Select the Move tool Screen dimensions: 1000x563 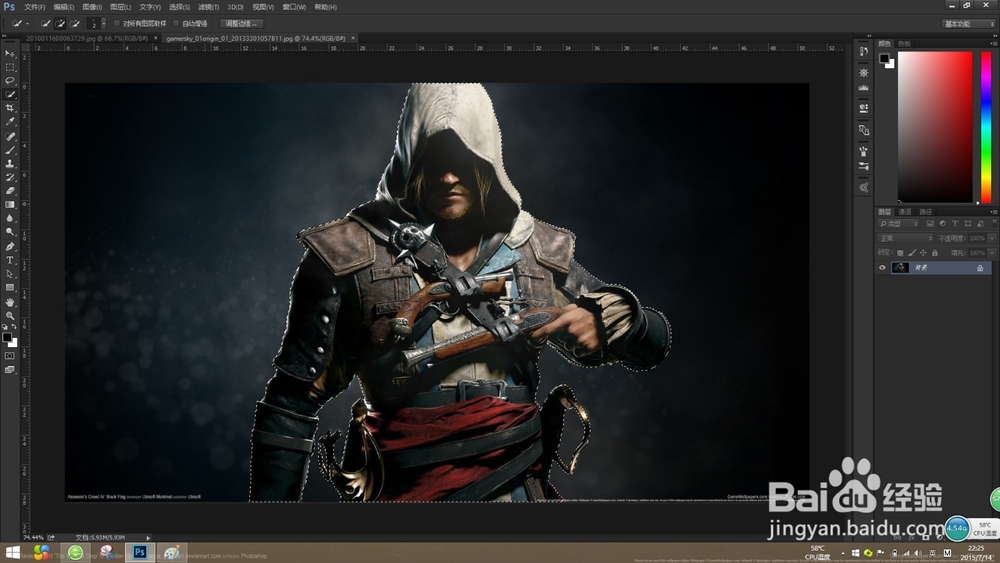[10, 53]
